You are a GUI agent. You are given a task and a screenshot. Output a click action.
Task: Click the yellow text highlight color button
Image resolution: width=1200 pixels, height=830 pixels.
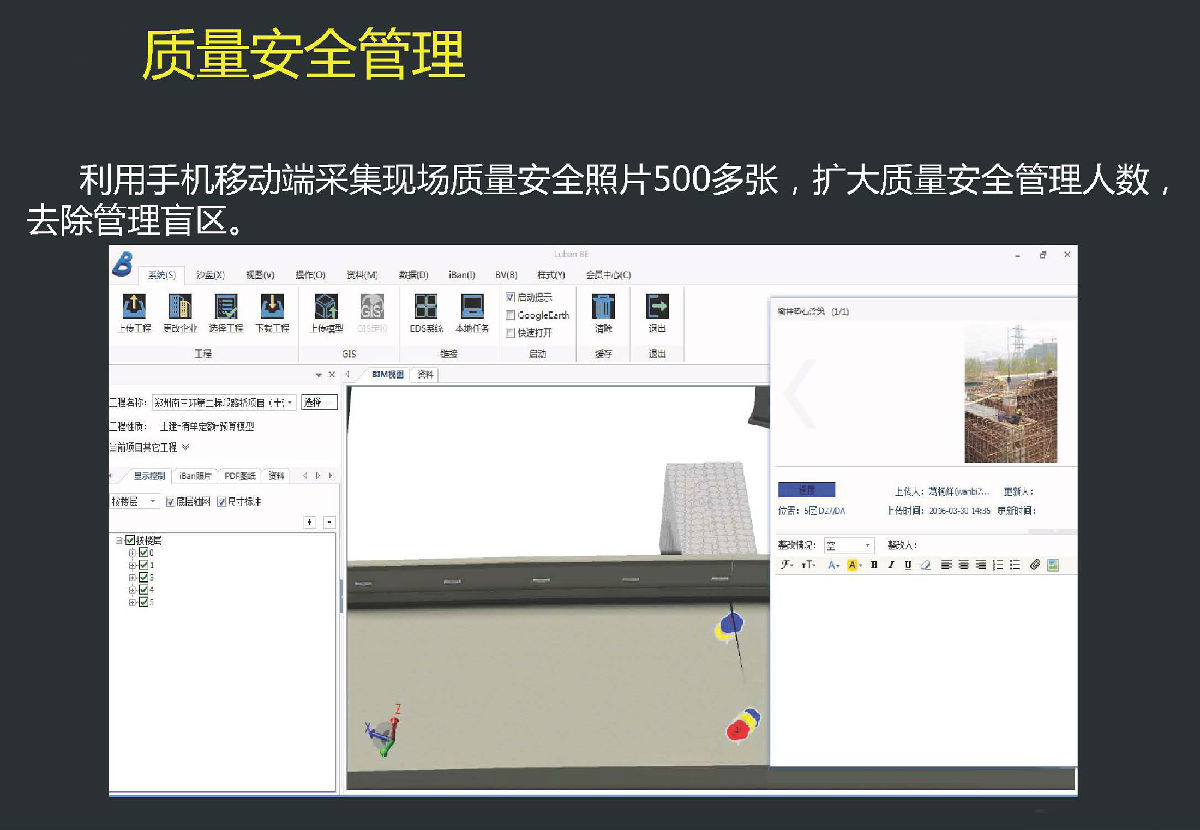[853, 565]
